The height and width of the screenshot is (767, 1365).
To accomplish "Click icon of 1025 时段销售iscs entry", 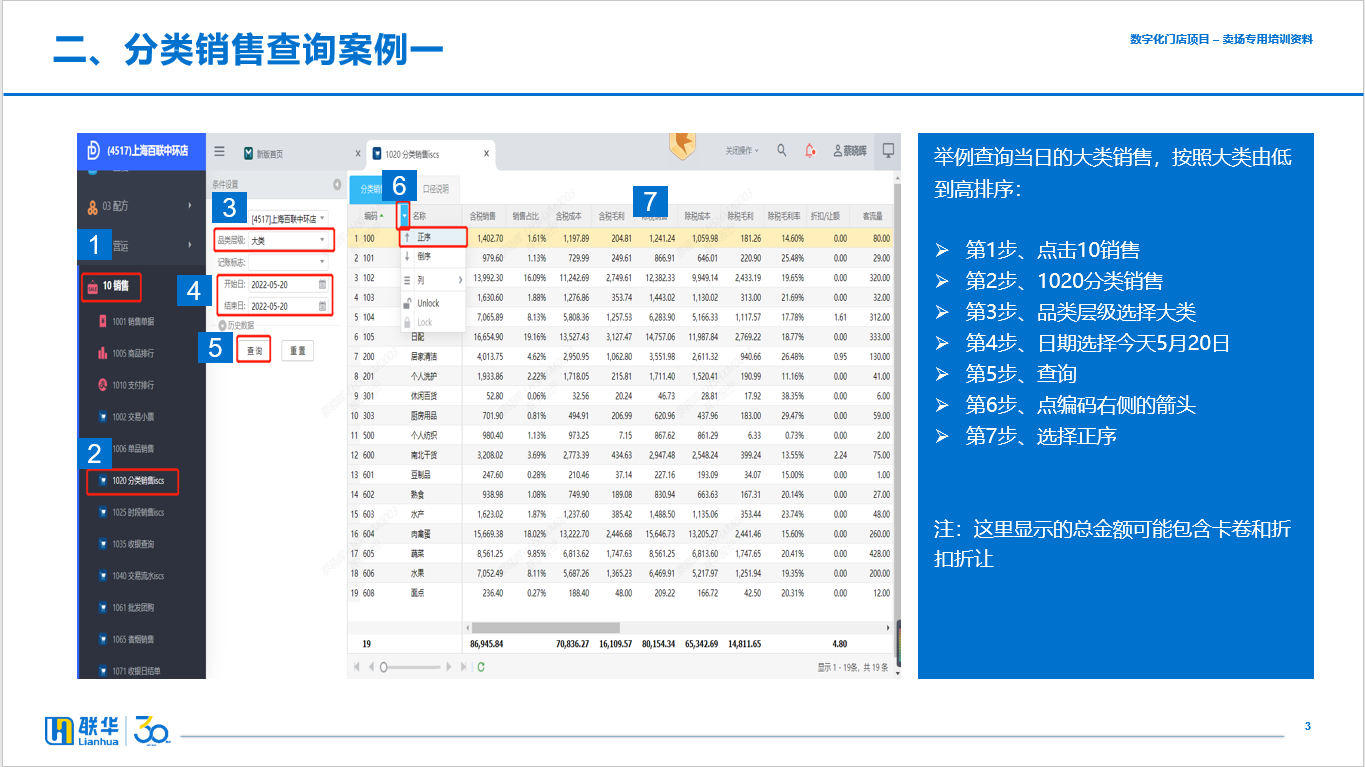I will [102, 512].
